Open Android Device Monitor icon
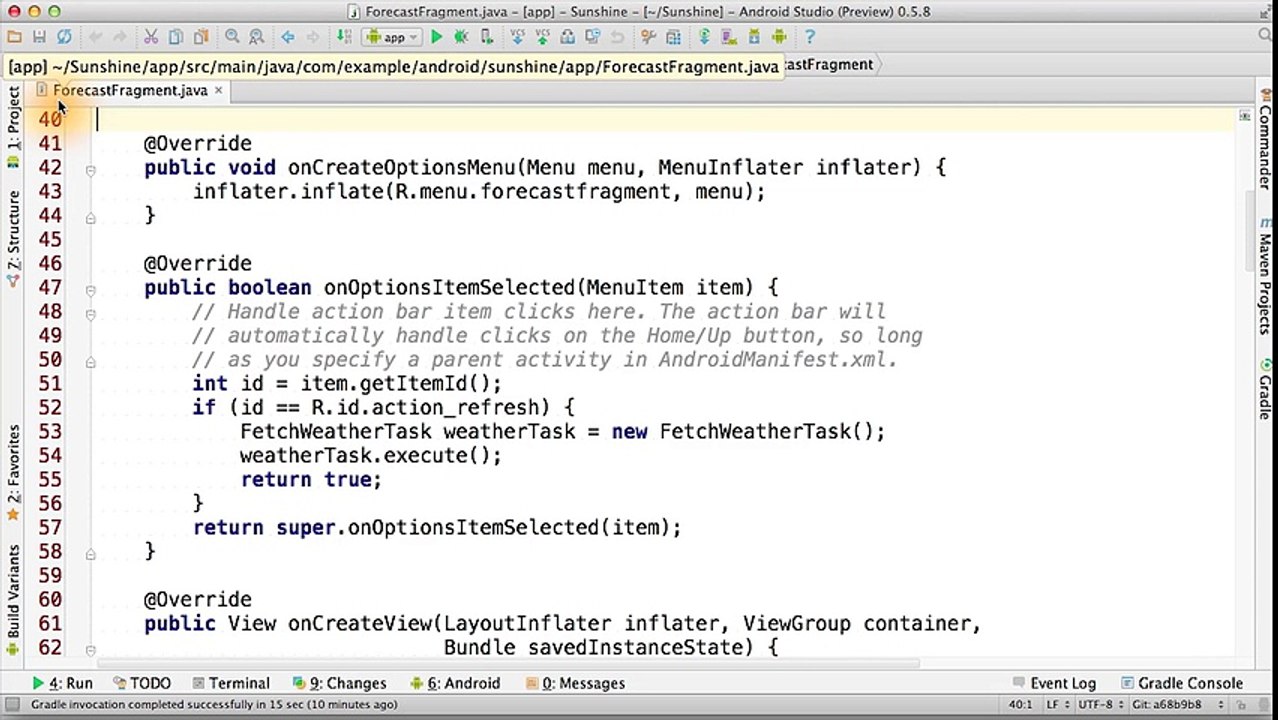The image size is (1278, 720). (780, 37)
